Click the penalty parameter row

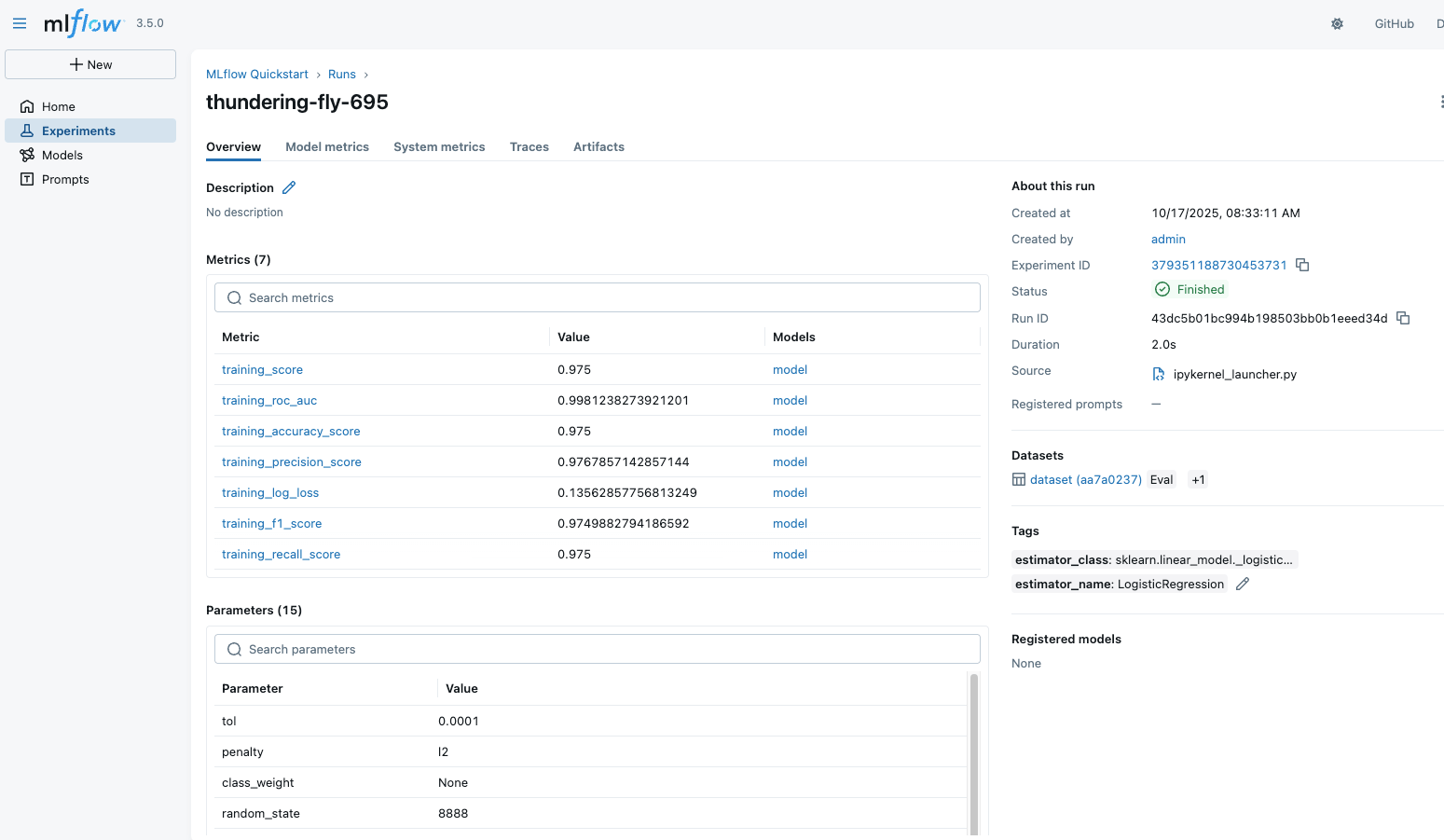pyautogui.click(x=590, y=751)
